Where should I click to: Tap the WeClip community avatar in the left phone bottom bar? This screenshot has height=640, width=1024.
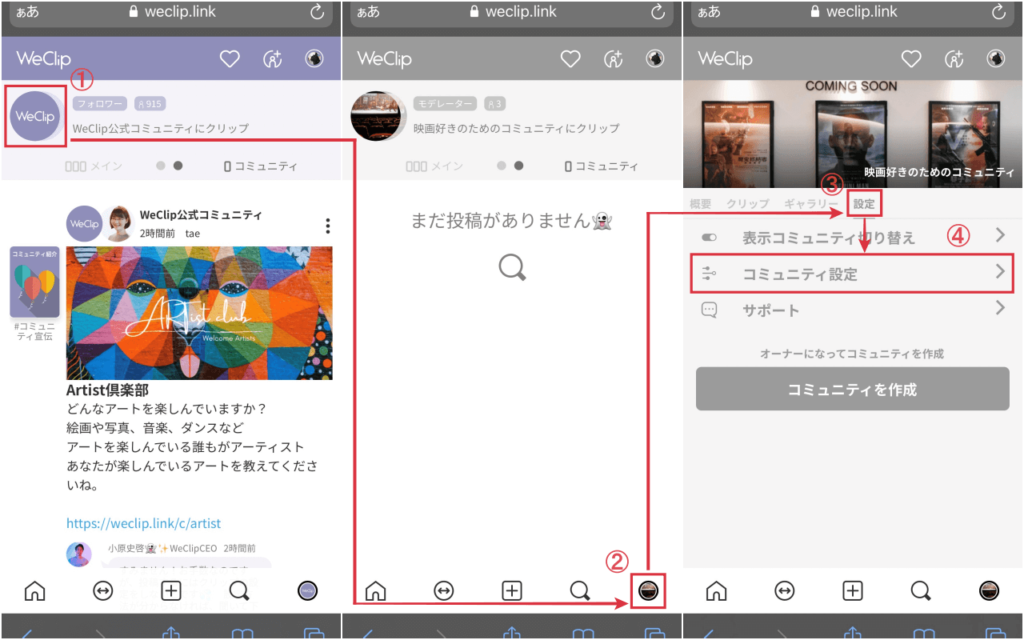point(308,591)
